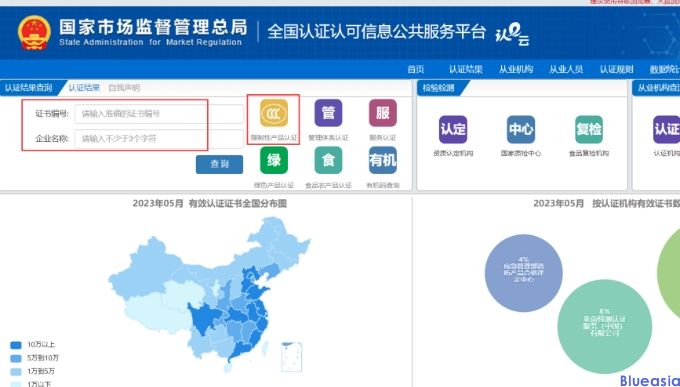Image resolution: width=680 pixels, height=387 pixels.
Task: Open the 中心 national quality inspection center icon
Action: click(x=521, y=129)
